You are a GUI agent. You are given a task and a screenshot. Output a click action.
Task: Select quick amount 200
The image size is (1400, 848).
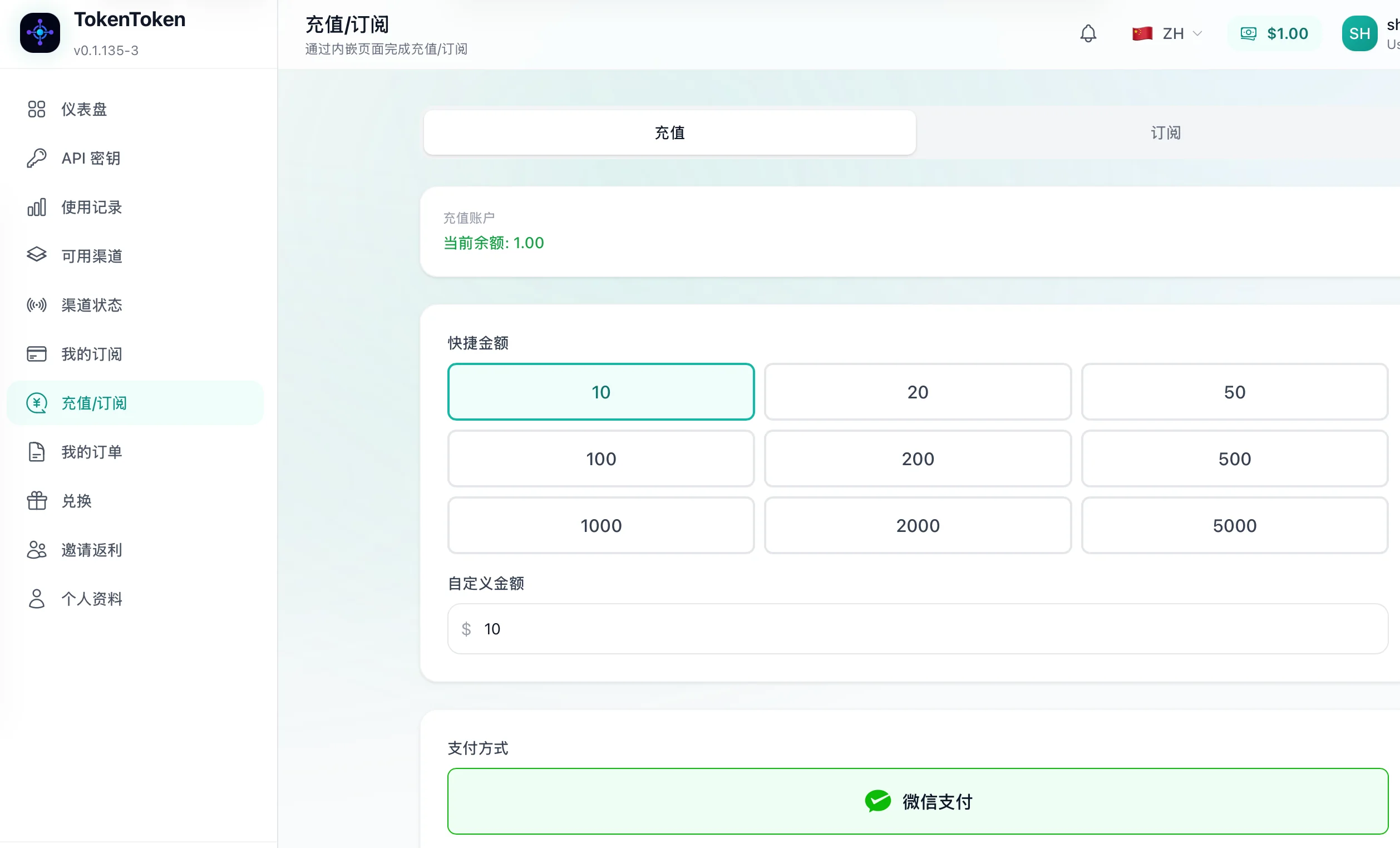[x=918, y=458]
